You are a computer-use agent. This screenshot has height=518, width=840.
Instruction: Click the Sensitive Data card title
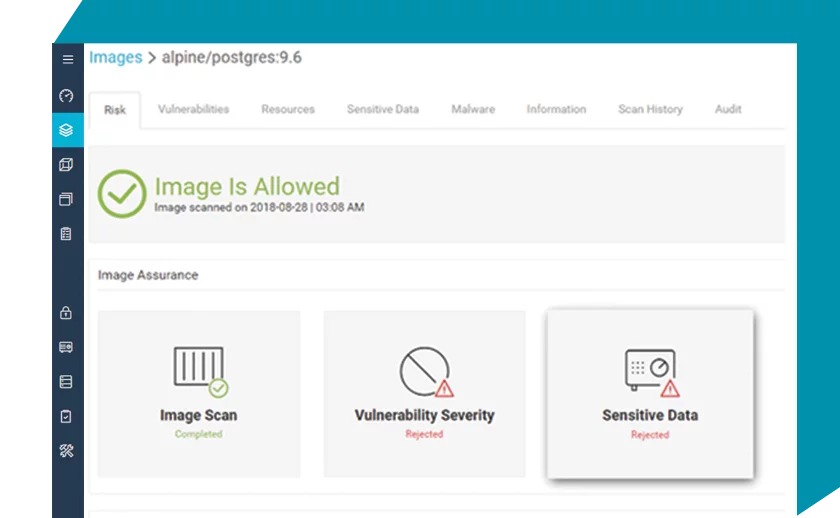pyautogui.click(x=650, y=415)
